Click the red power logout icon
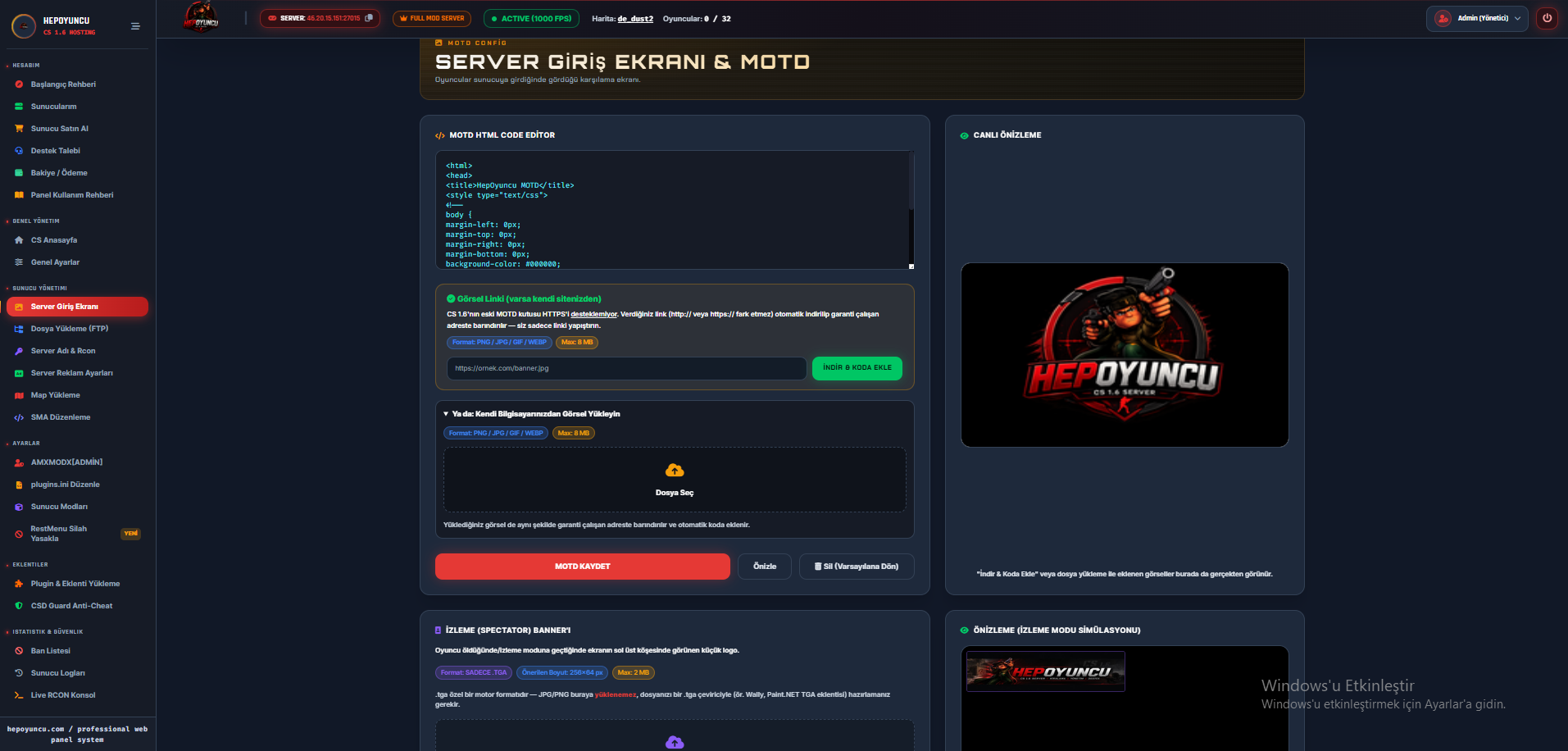 [x=1547, y=18]
